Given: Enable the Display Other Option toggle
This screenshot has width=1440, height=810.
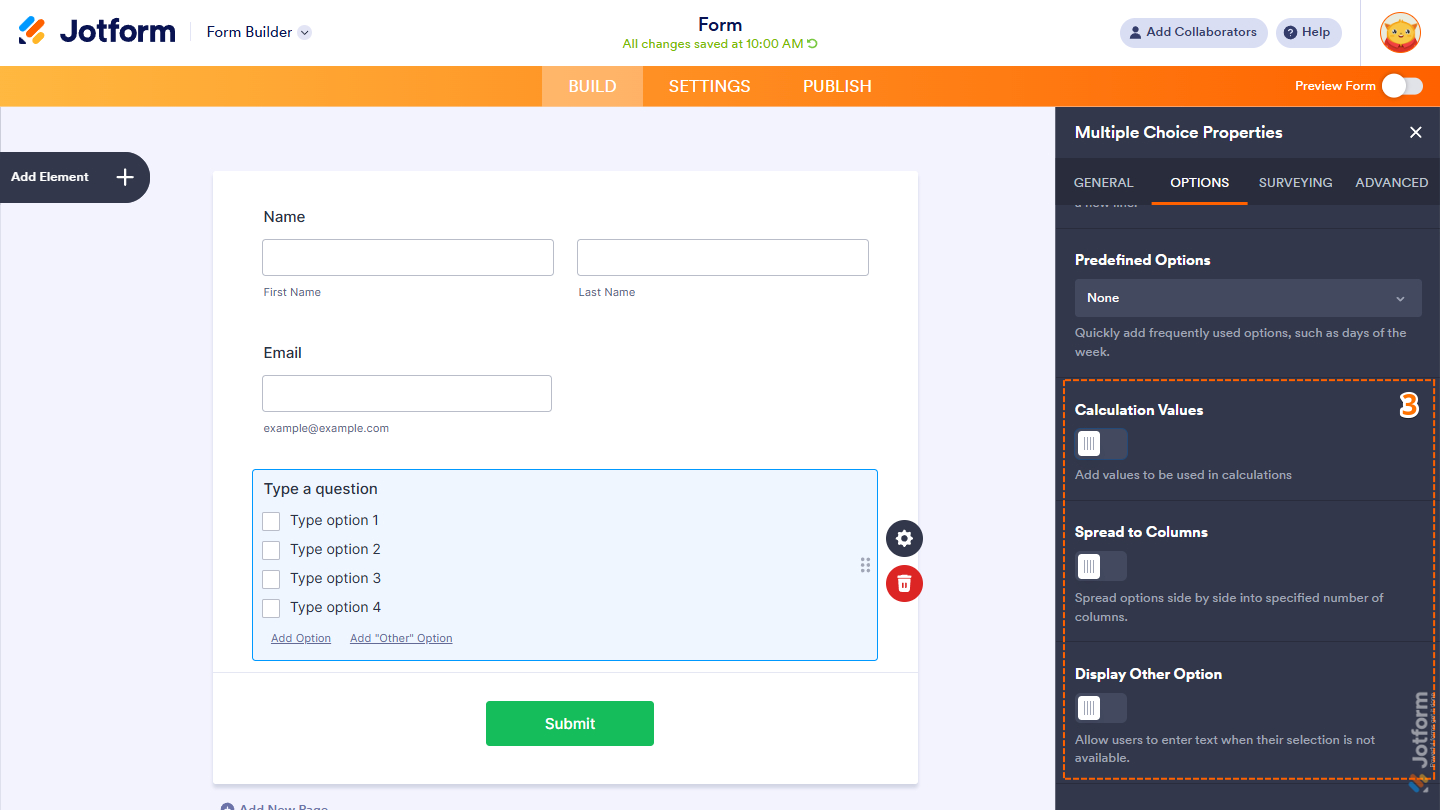Looking at the screenshot, I should coord(1101,708).
